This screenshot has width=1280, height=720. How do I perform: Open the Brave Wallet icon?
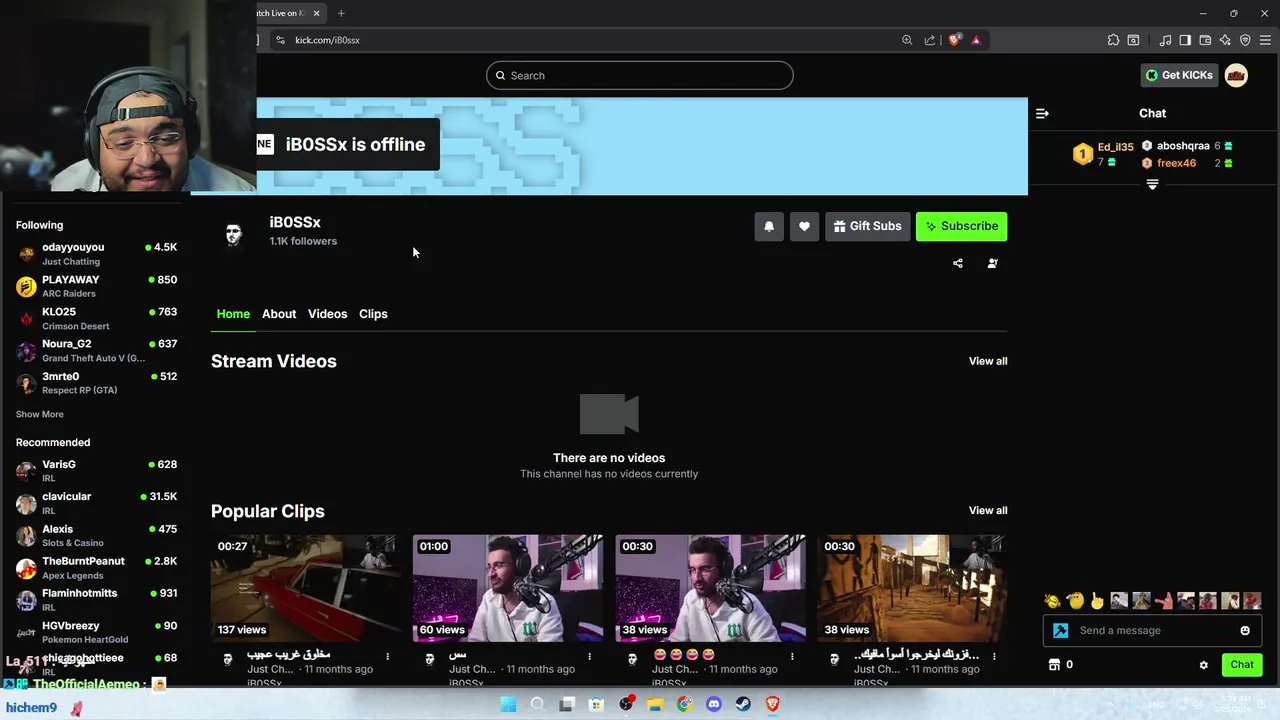[x=1205, y=40]
